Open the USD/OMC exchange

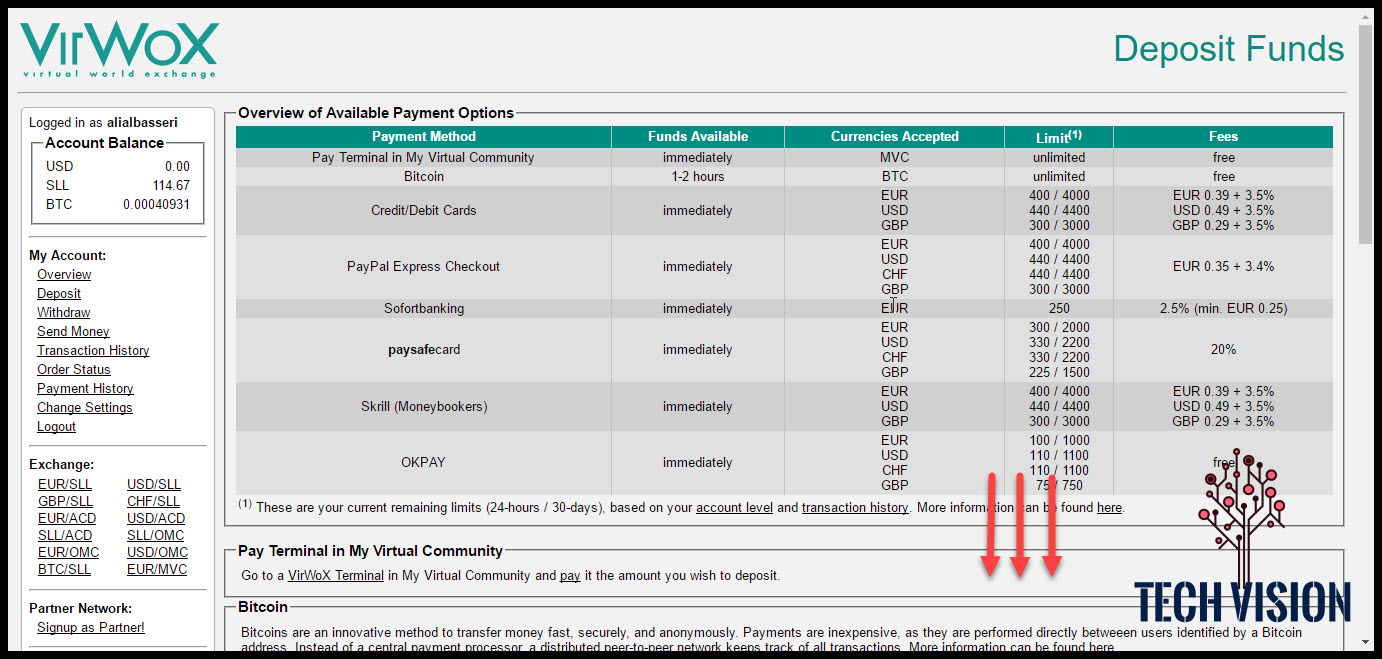coord(157,552)
